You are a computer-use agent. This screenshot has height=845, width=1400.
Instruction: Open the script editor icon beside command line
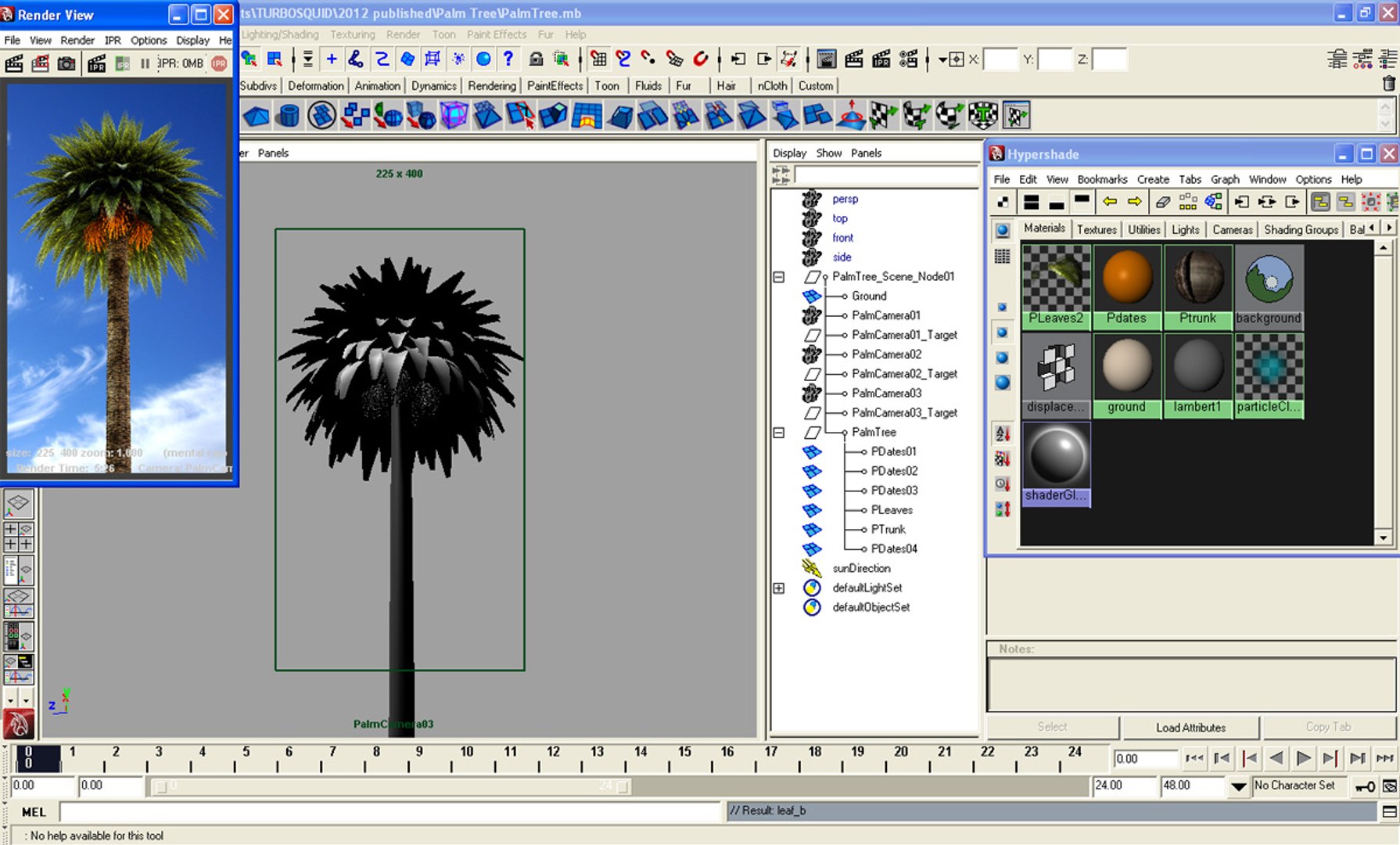[x=1389, y=812]
